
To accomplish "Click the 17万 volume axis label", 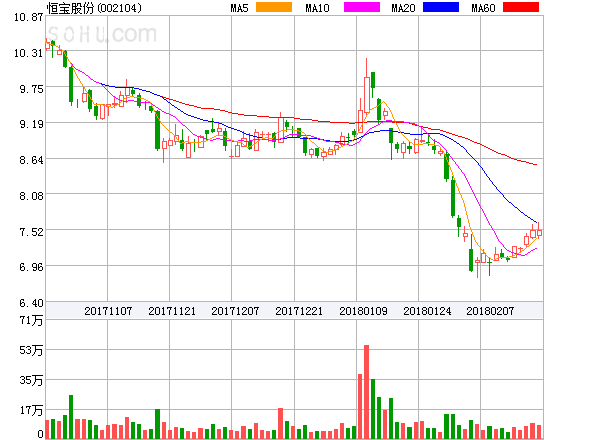I will (x=31, y=411).
